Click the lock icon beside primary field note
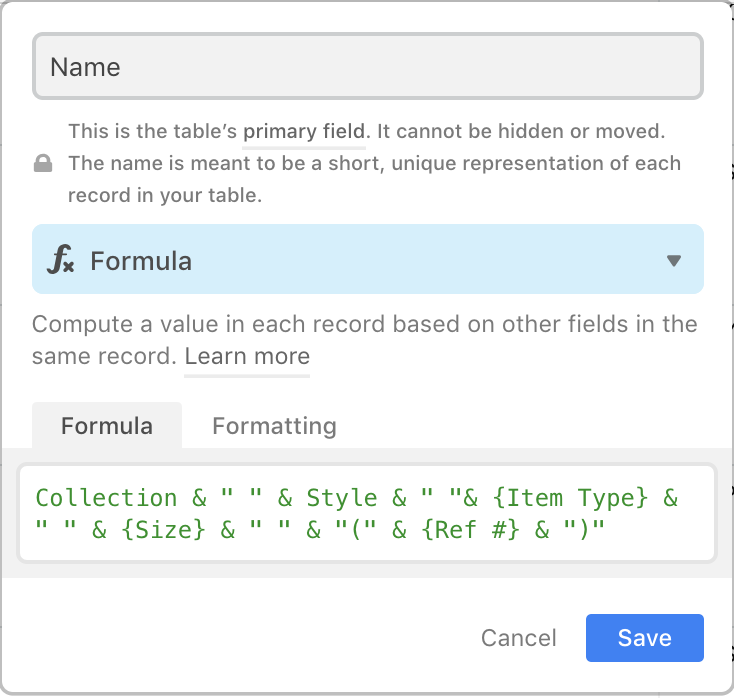 click(x=43, y=163)
